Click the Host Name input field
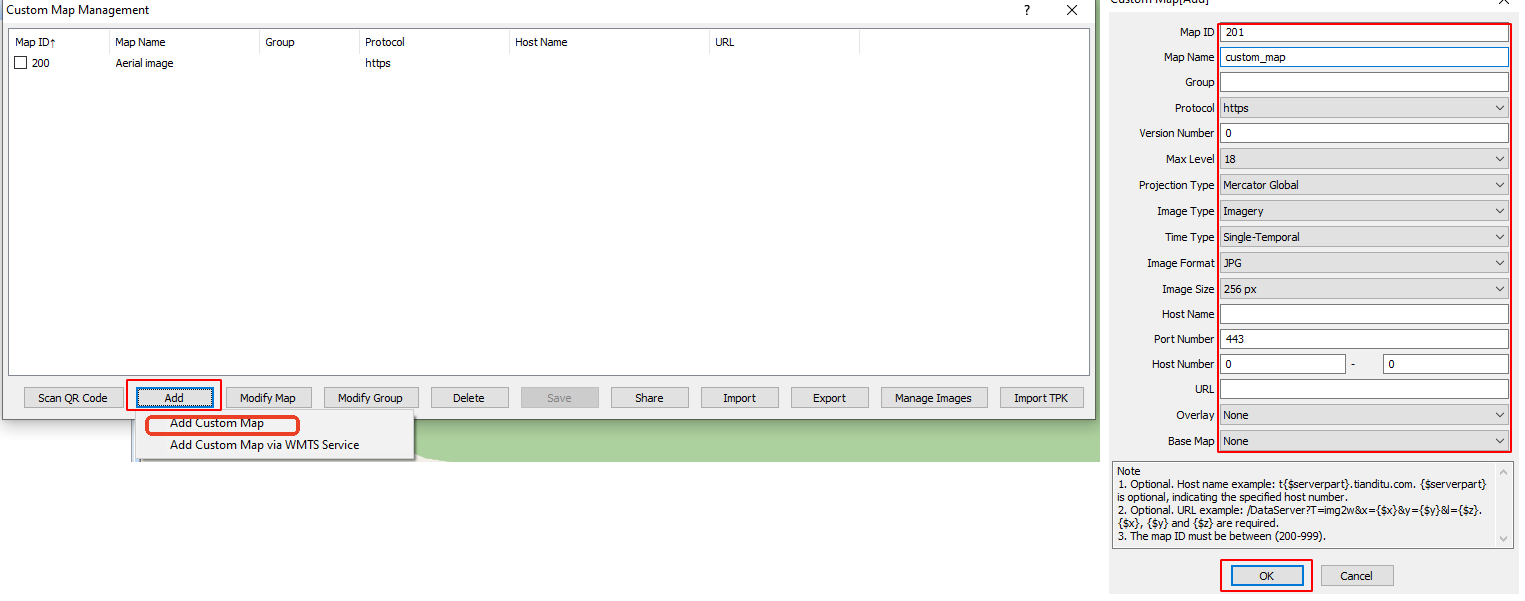 pos(1364,314)
